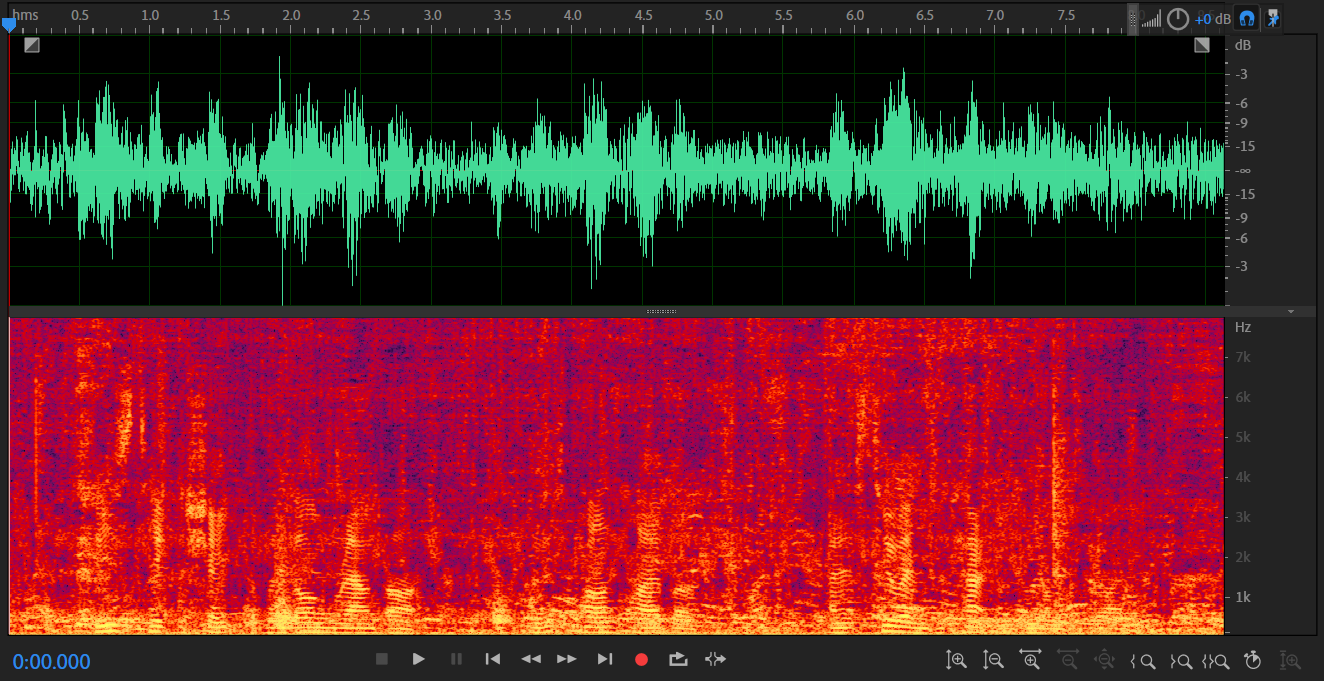This screenshot has height=681, width=1324.
Task: Toggle Skip Selection button
Action: [x=715, y=659]
